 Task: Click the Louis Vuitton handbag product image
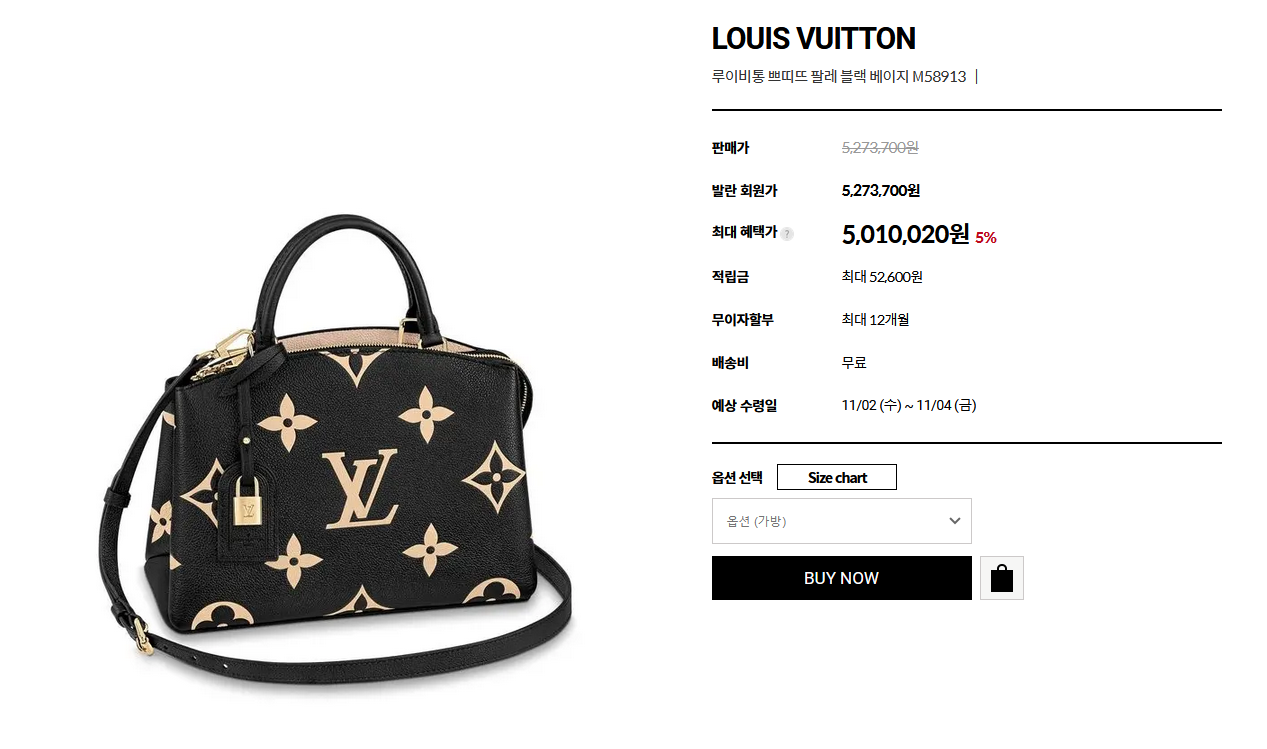[340, 440]
